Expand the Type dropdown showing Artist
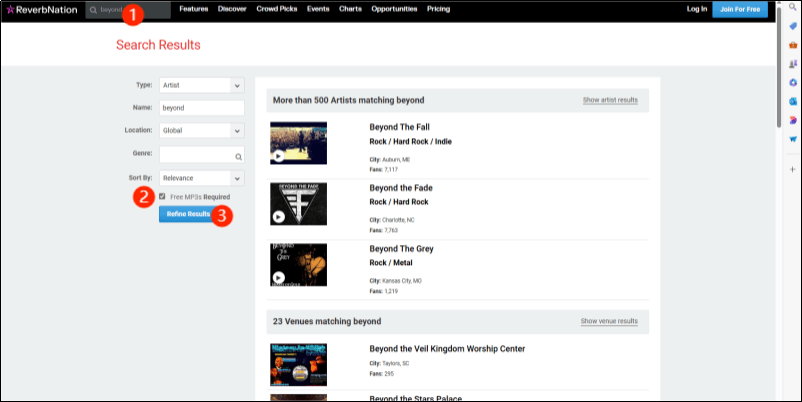Screen dimensions: 802x402 point(201,85)
